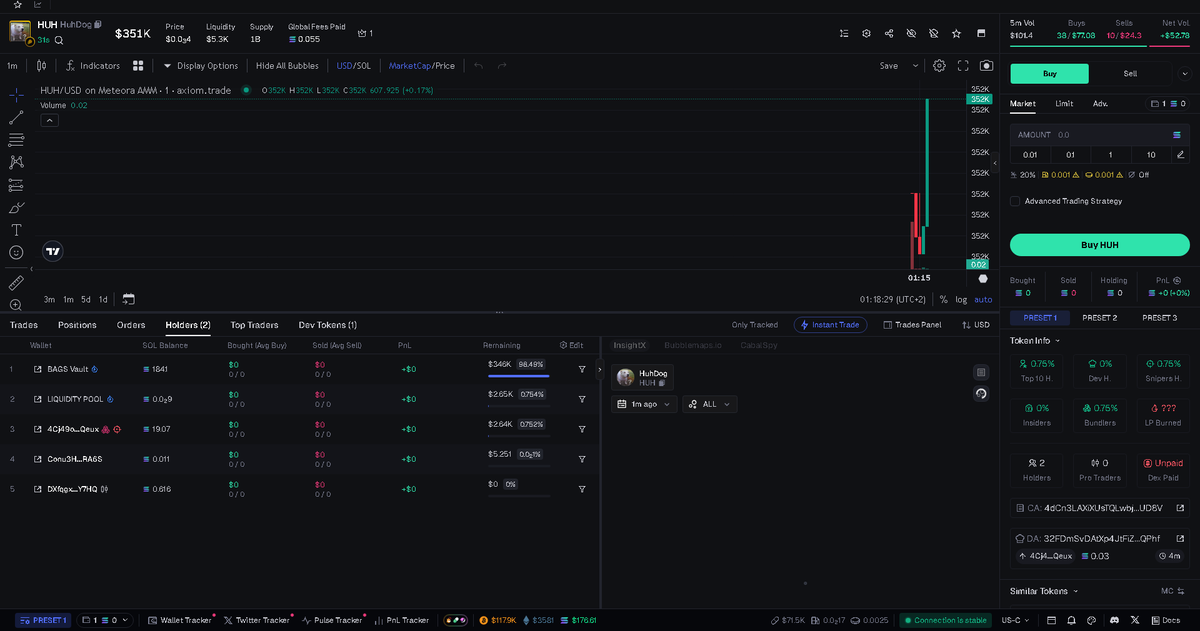The width and height of the screenshot is (1200, 631).
Task: Open the ALL filter dropdown
Action: click(x=710, y=404)
